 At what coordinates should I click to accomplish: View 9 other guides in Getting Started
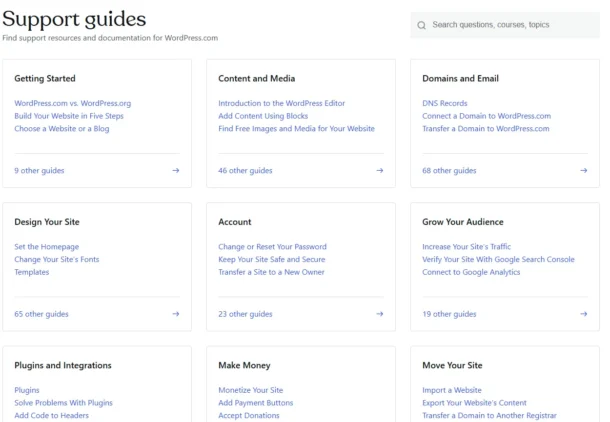(x=39, y=170)
